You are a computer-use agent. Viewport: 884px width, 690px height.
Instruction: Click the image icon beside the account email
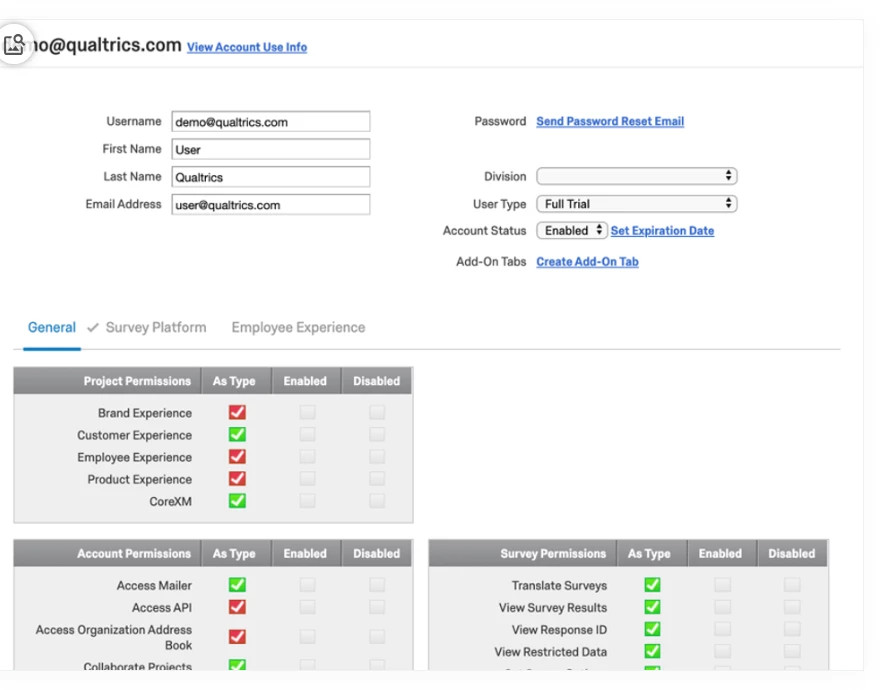point(14,45)
